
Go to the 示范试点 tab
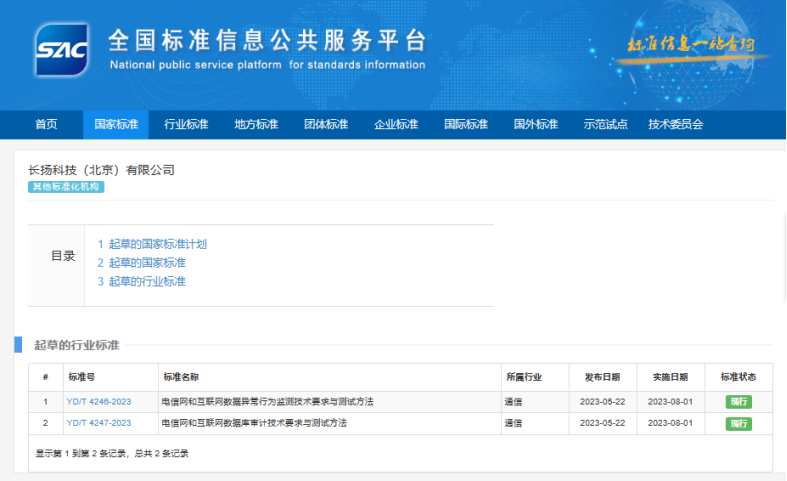click(606, 125)
